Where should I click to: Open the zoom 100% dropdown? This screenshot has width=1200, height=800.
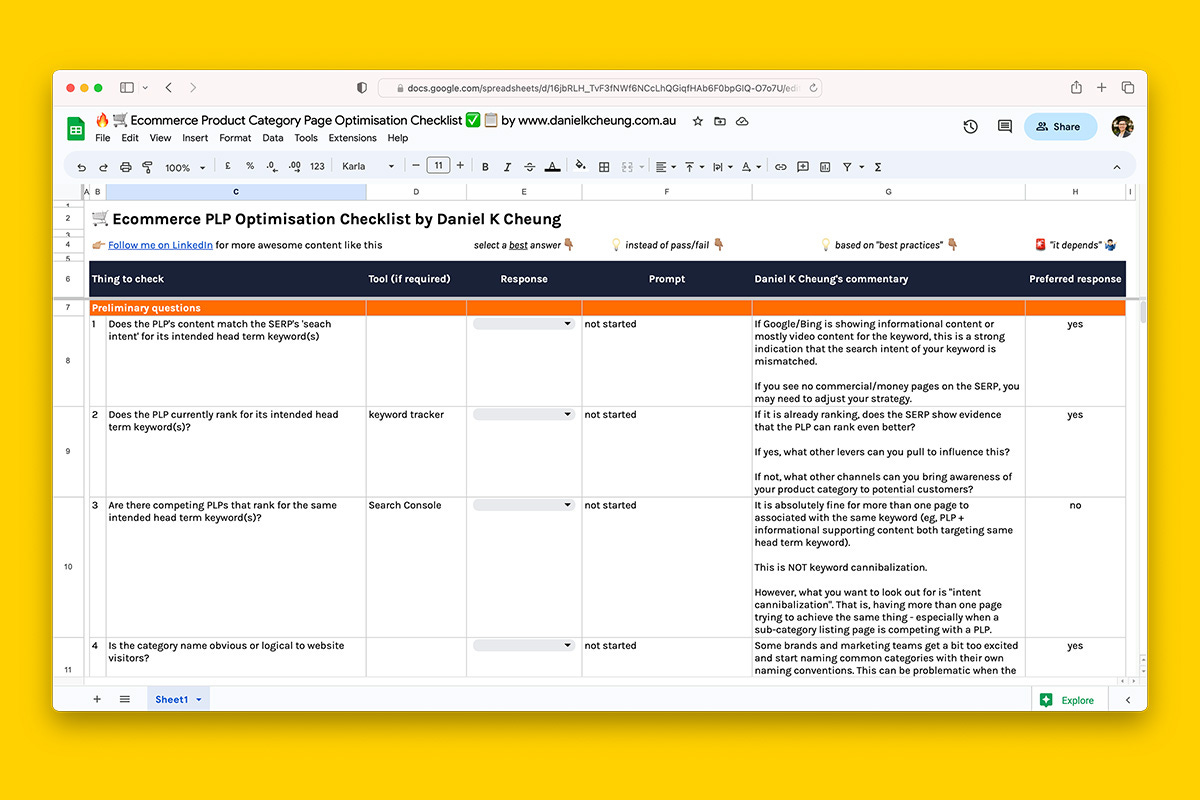coord(185,167)
